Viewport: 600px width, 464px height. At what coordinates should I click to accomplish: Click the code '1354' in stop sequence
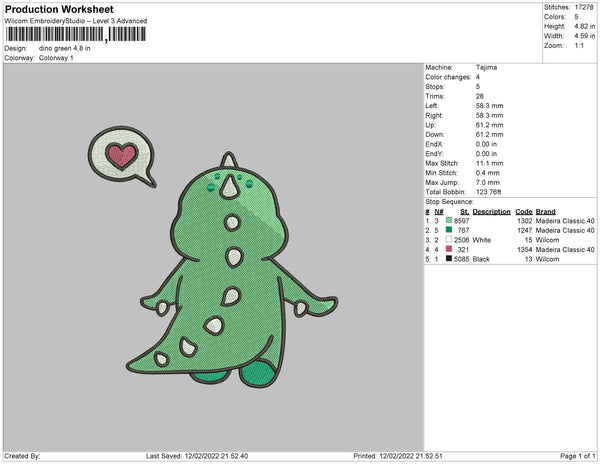525,249
